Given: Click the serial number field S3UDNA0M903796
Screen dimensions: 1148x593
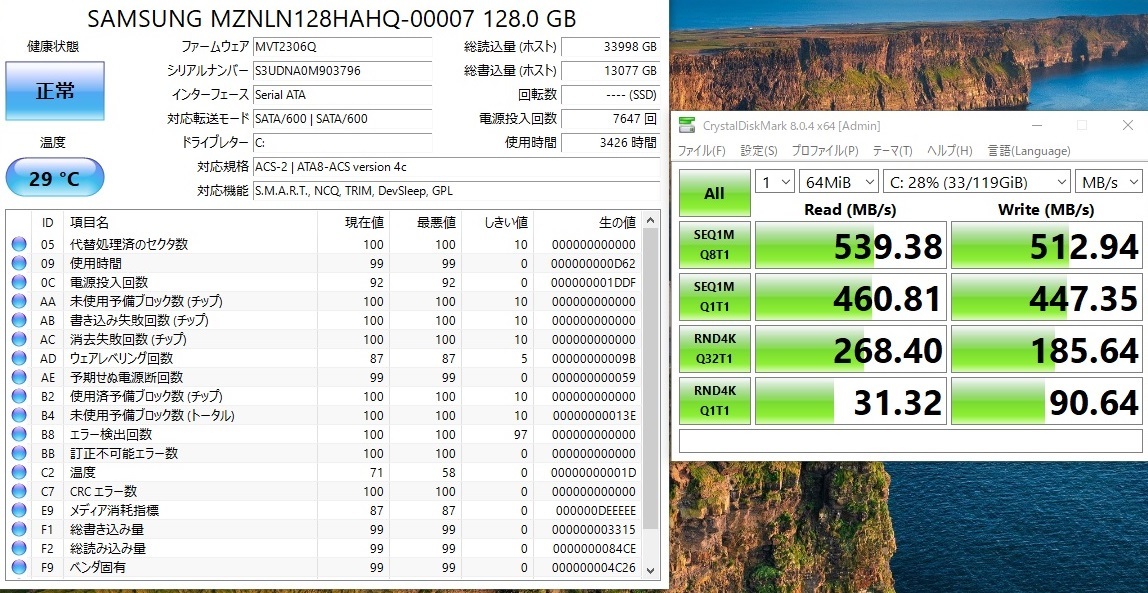Looking at the screenshot, I should coord(342,71).
